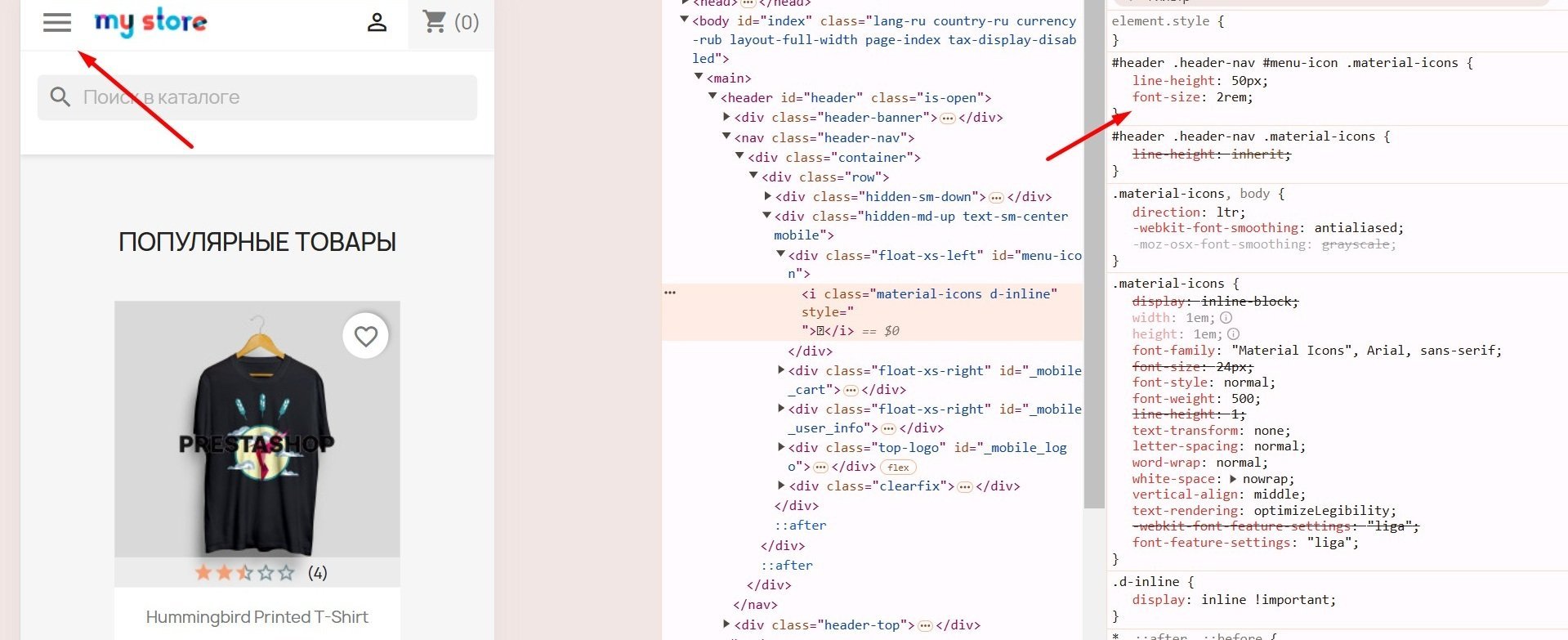The height and width of the screenshot is (640, 1568).
Task: Collapse the header id=header node
Action: (x=713, y=96)
